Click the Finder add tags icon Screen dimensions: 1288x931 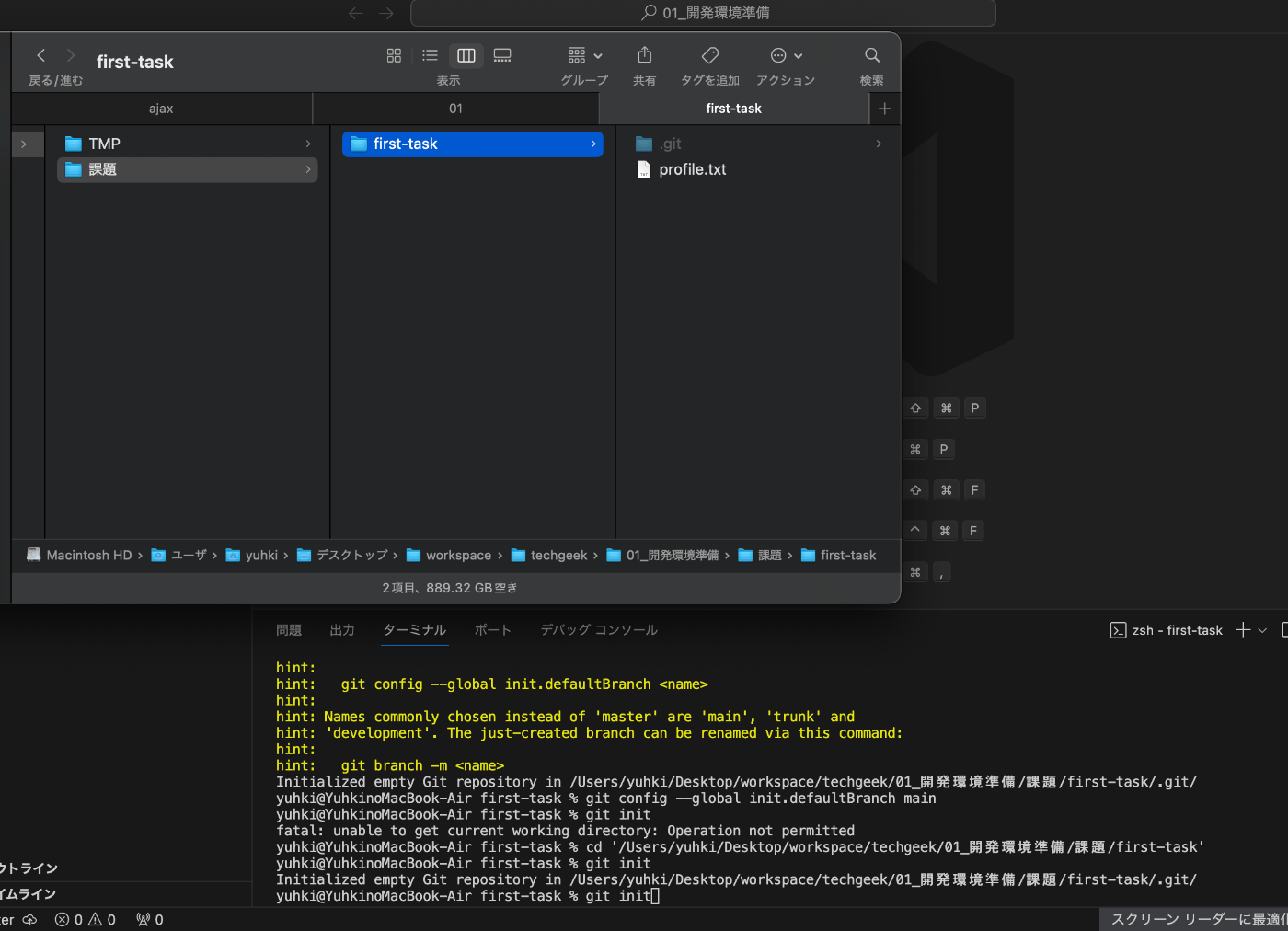(710, 55)
